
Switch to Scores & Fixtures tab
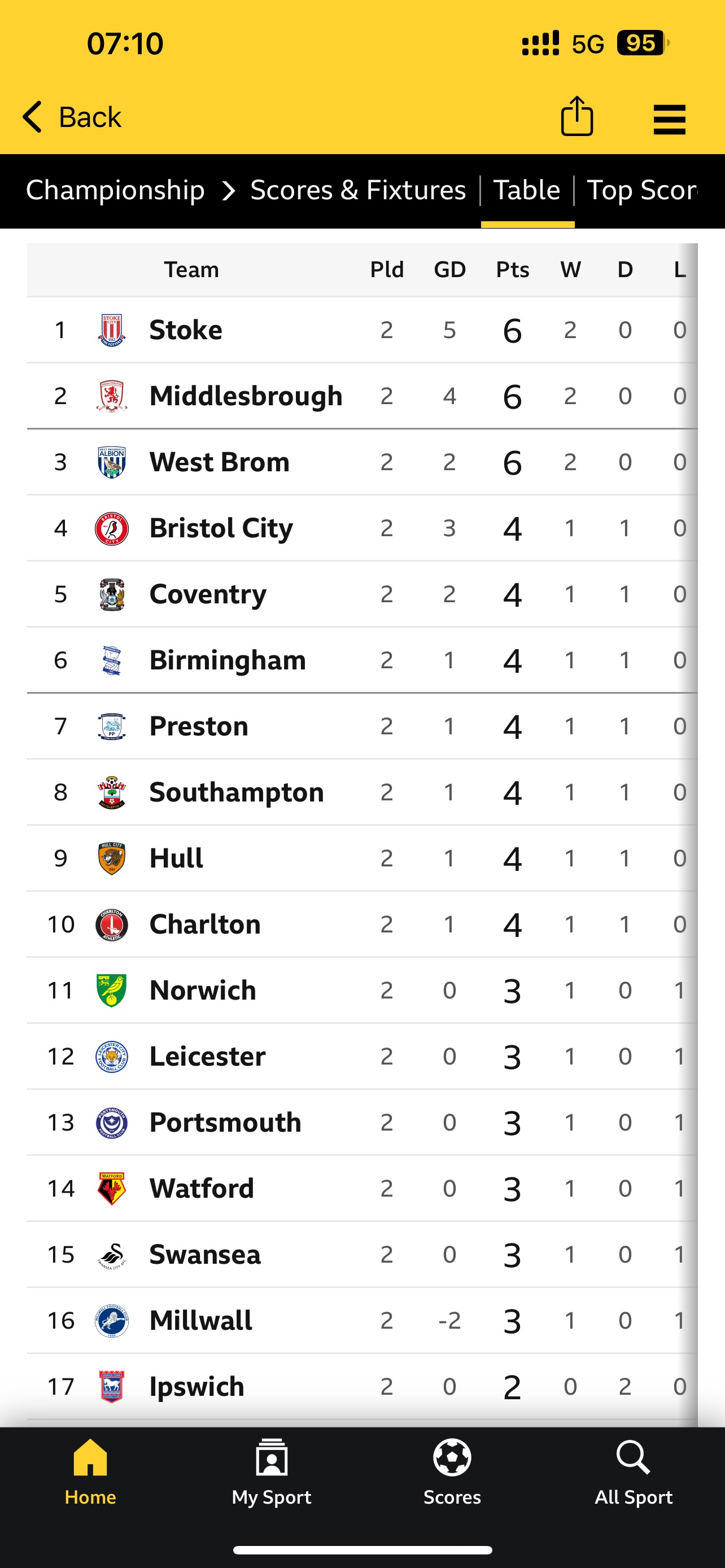358,190
